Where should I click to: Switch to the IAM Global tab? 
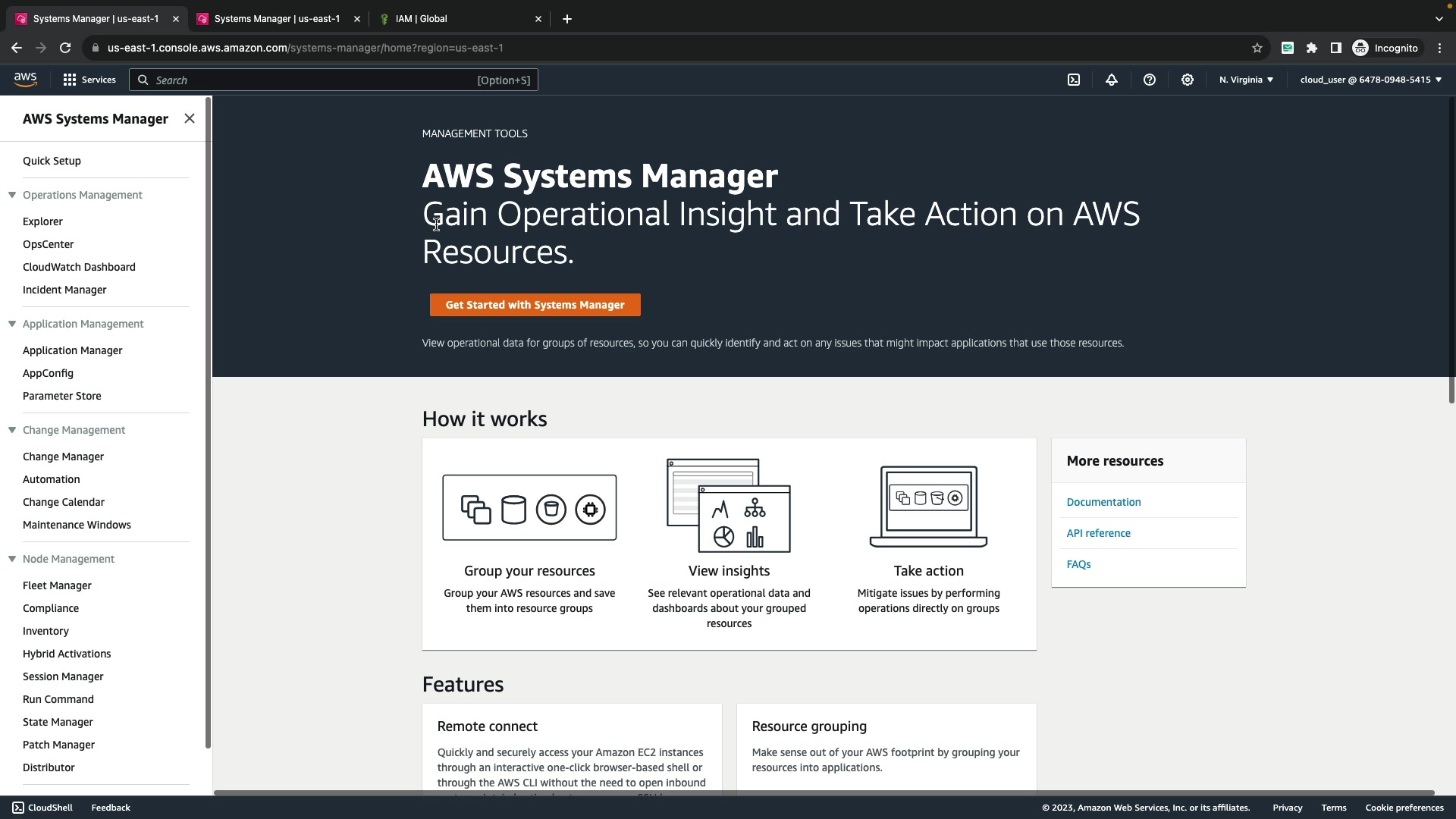[455, 19]
